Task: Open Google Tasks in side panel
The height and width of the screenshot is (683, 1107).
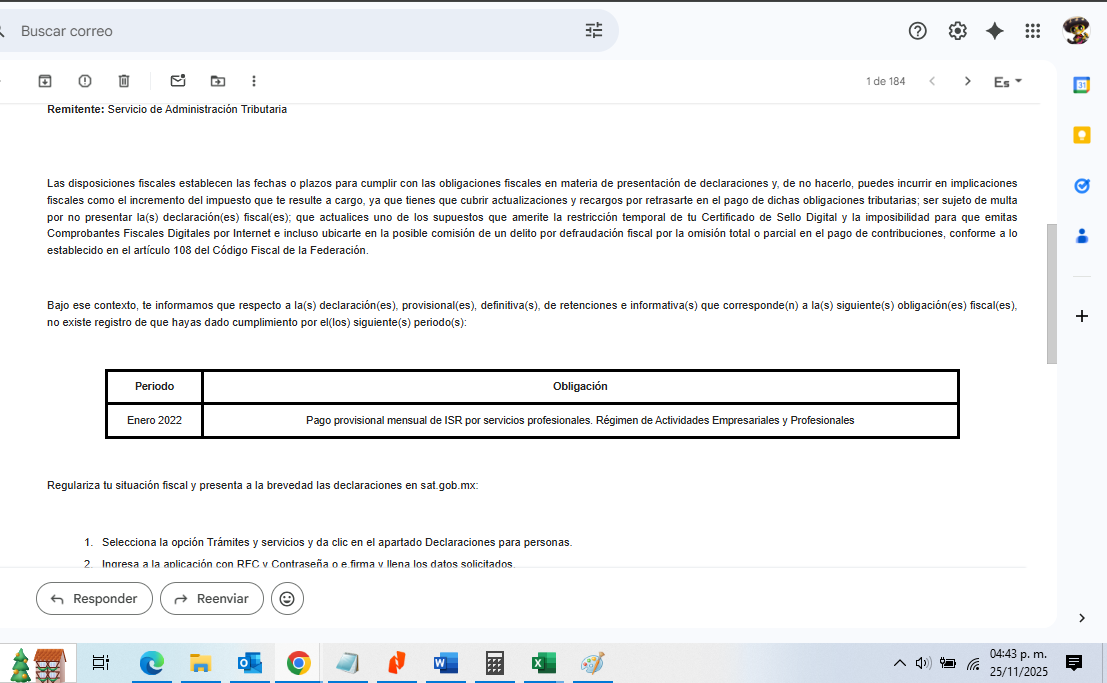Action: 1081,186
